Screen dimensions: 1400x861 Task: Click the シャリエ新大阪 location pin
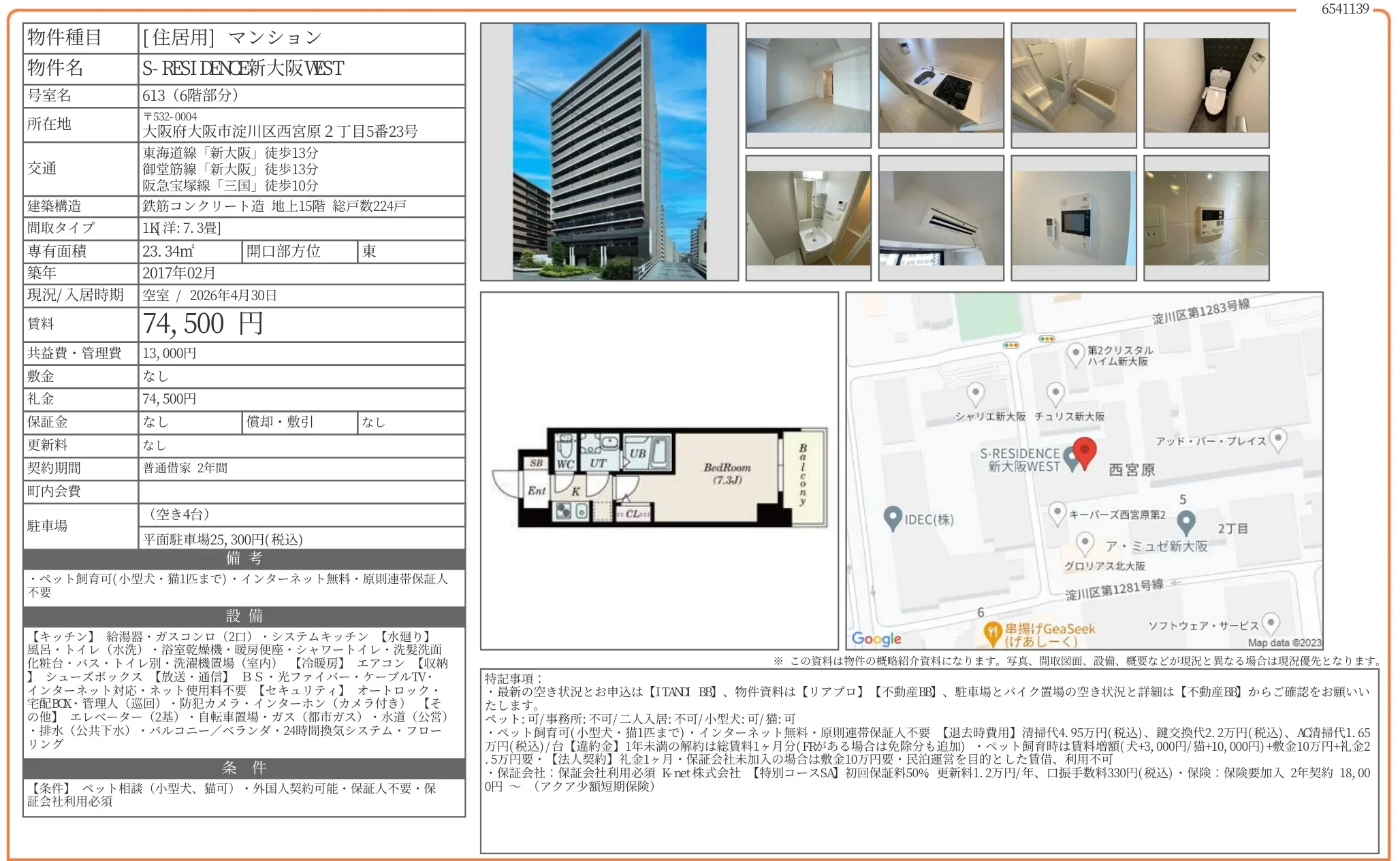tap(976, 391)
